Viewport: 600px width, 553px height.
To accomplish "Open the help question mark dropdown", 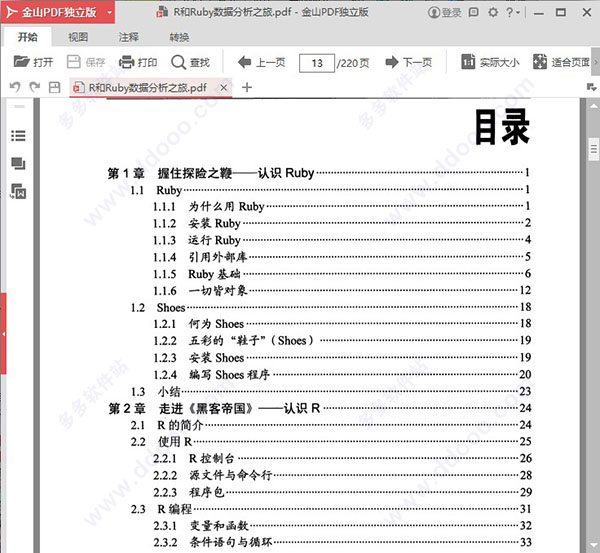I will 512,12.
